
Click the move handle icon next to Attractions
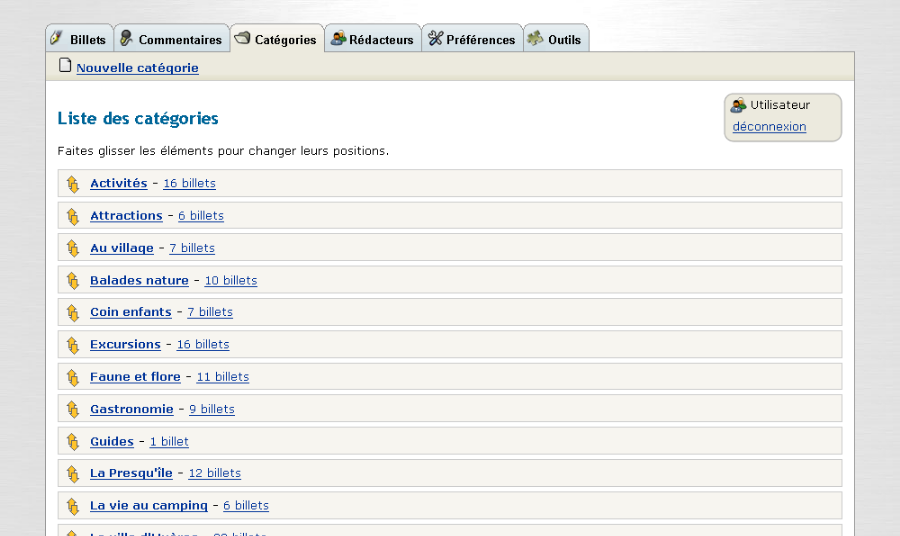[72, 216]
